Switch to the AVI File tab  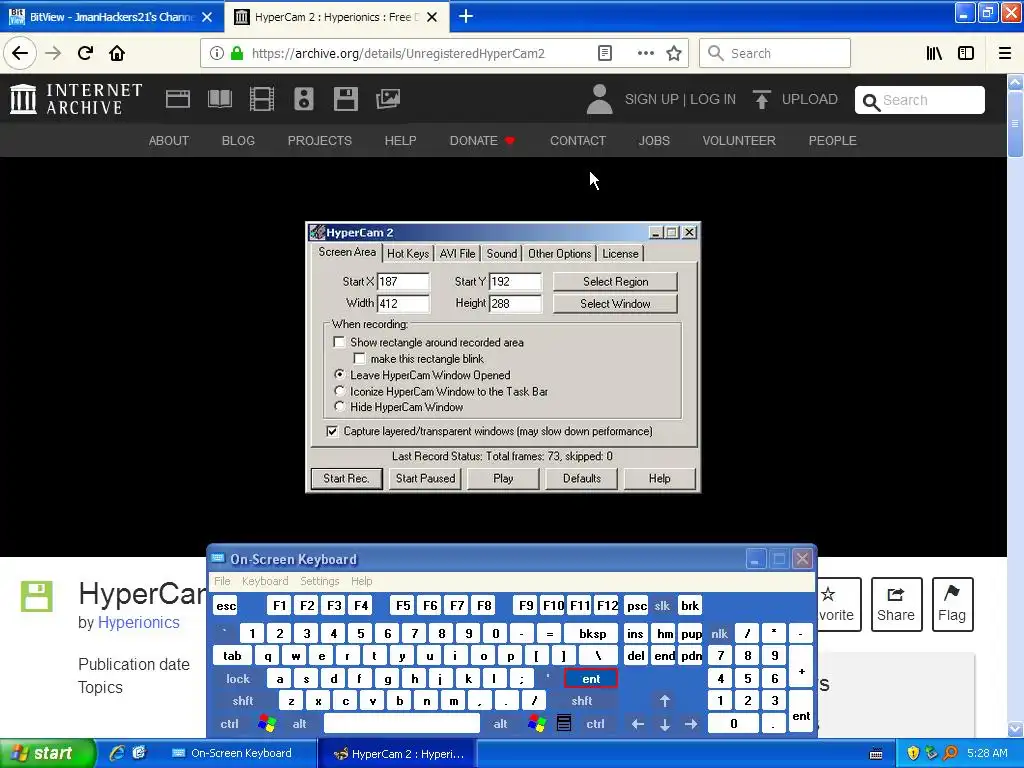point(457,253)
